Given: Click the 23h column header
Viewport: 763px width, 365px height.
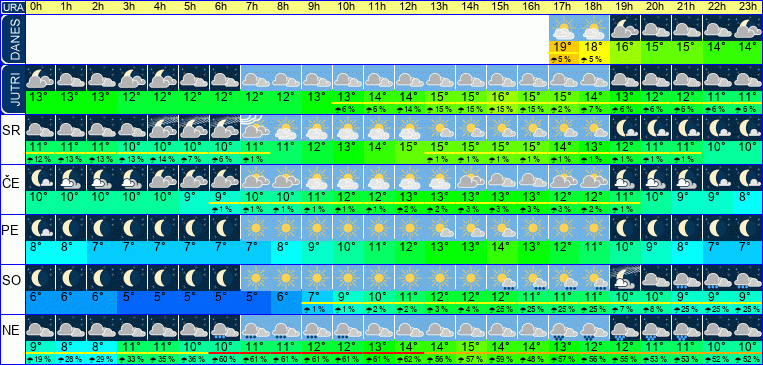Looking at the screenshot, I should tap(747, 7).
